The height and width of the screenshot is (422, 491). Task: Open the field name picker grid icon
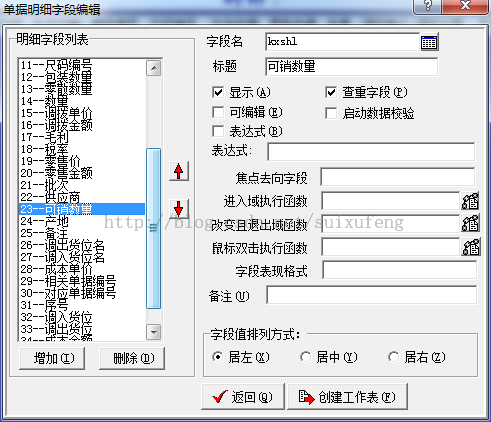point(429,42)
